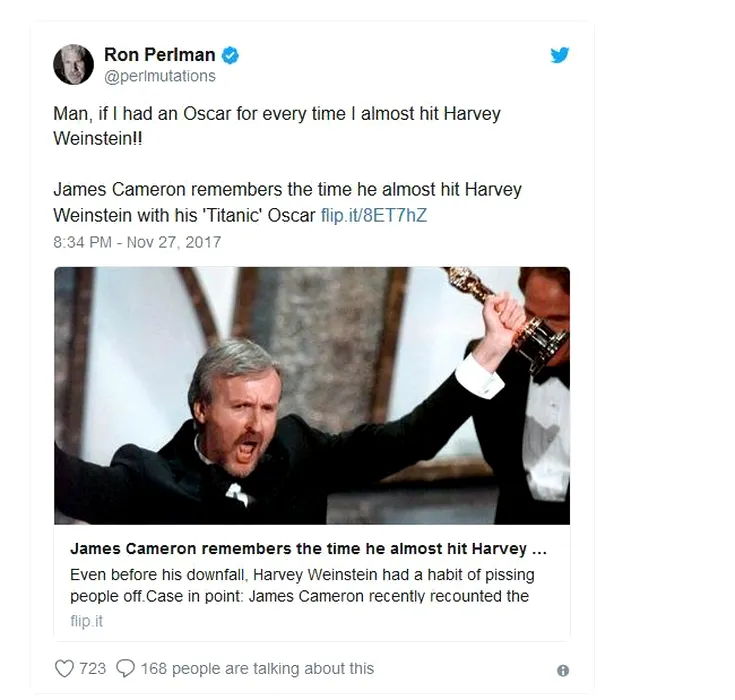
Task: Click the tweet text about an Oscar
Action: pyautogui.click(x=277, y=126)
